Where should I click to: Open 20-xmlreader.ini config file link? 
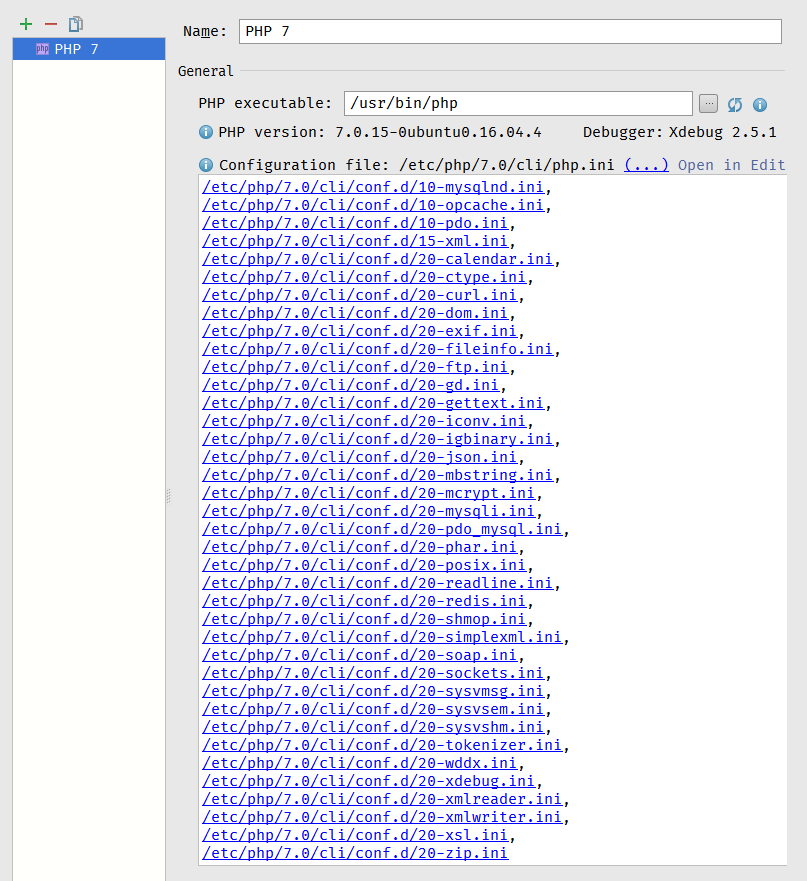(382, 798)
